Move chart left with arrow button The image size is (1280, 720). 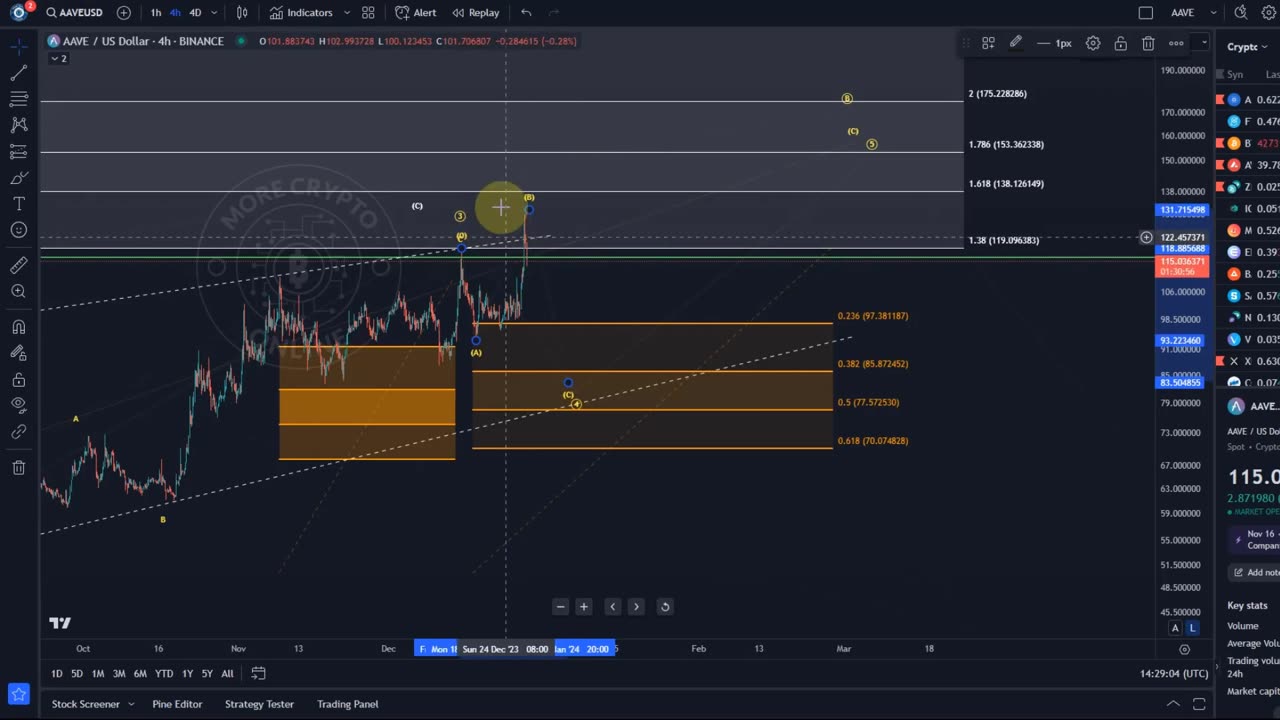point(613,606)
